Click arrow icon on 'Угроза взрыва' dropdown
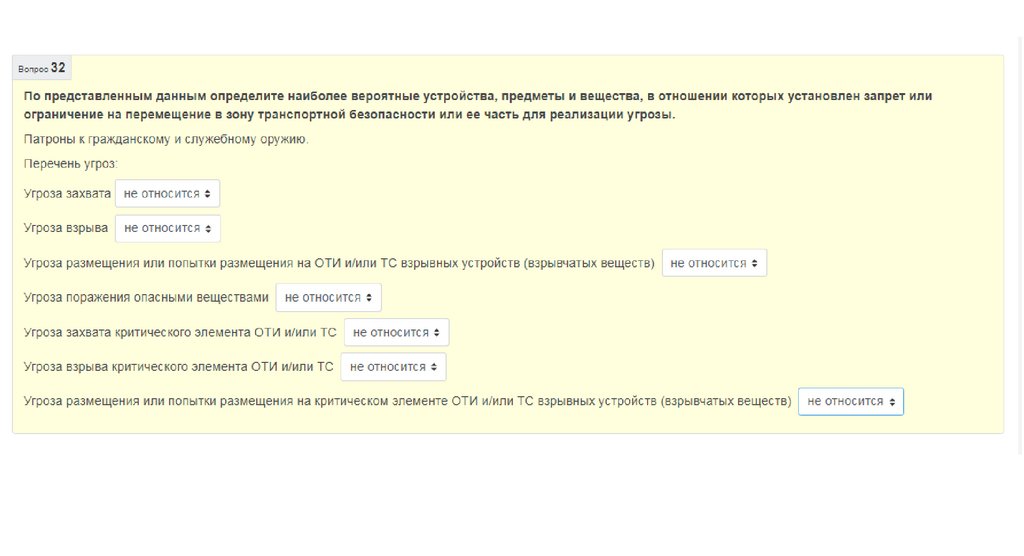Image resolution: width=1024 pixels, height=556 pixels. coord(208,228)
